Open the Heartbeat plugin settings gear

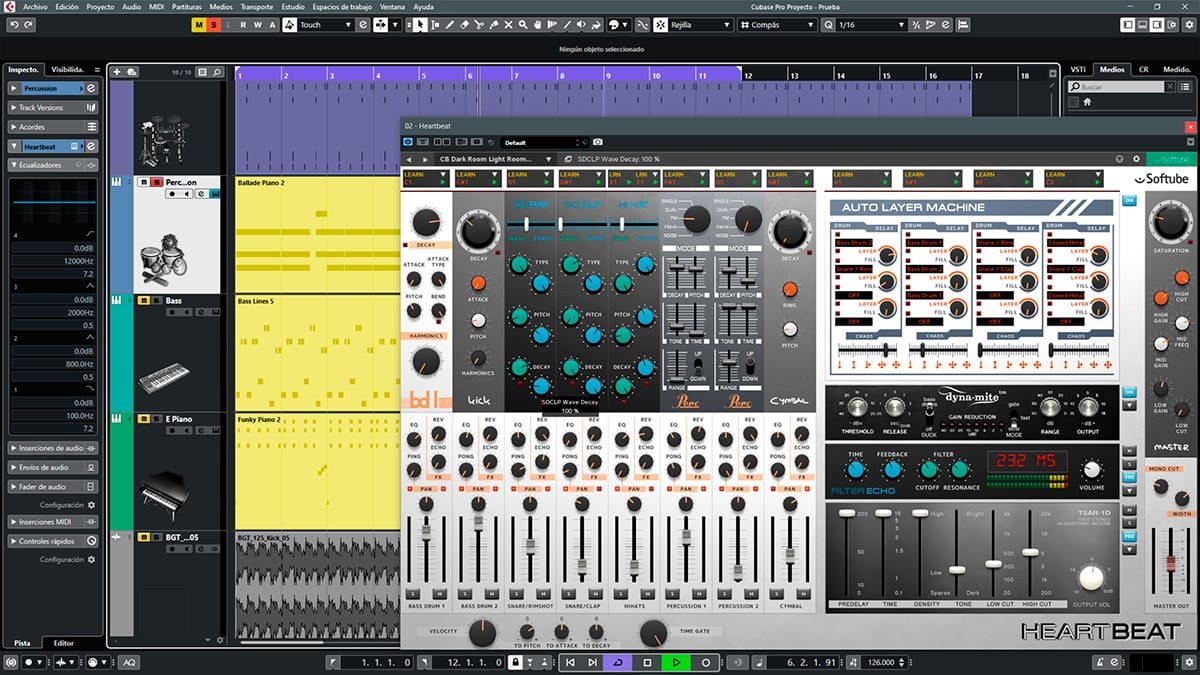pos(1136,159)
